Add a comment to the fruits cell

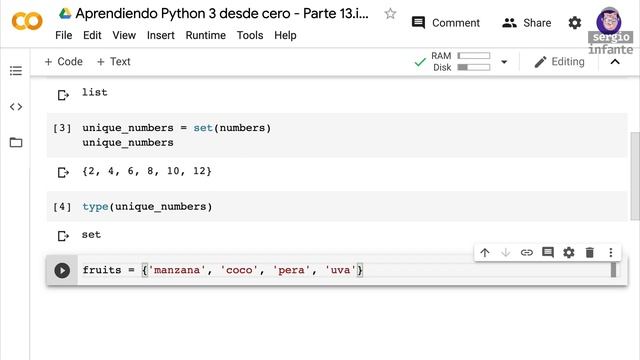548,253
